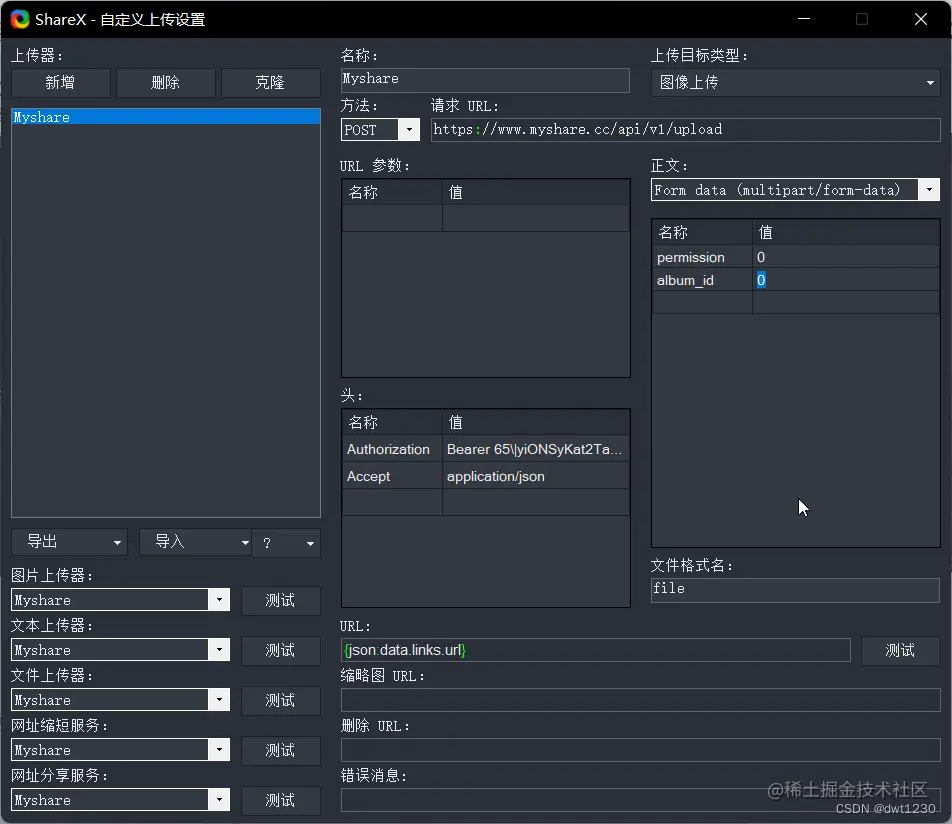
Task: Click the empty row in 正文 parameters table
Action: [x=796, y=302]
